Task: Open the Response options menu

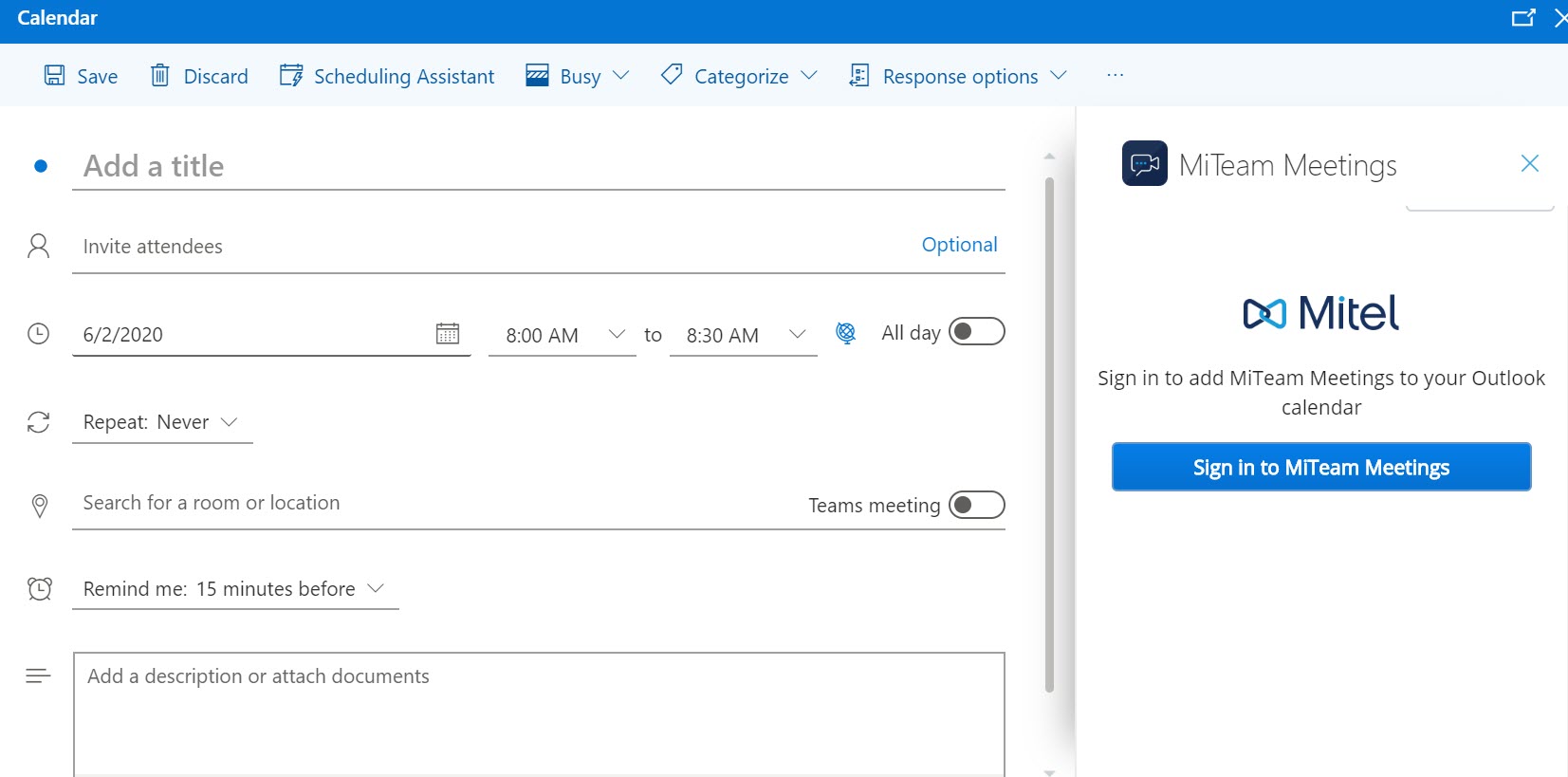Action: (958, 76)
